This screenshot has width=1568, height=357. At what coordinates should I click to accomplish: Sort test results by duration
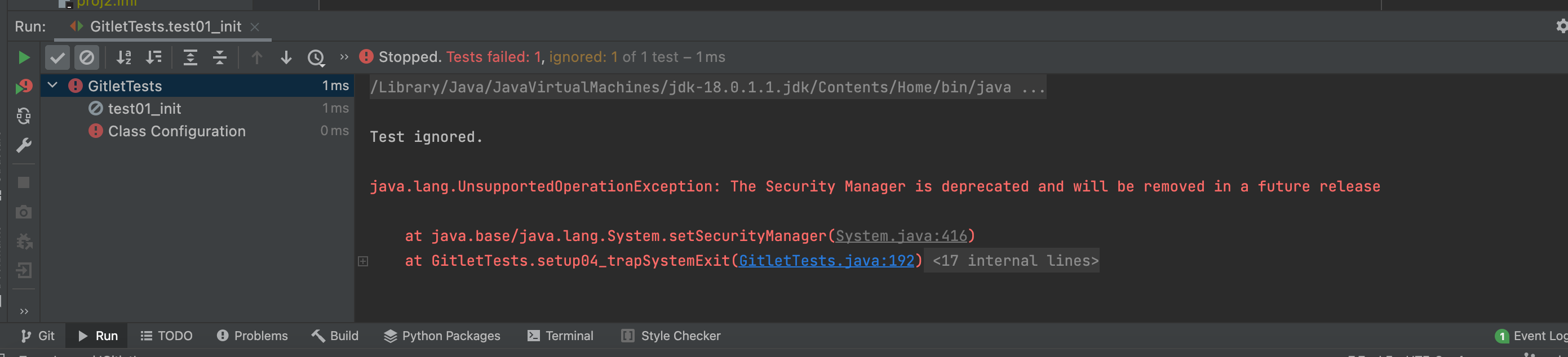pyautogui.click(x=154, y=58)
